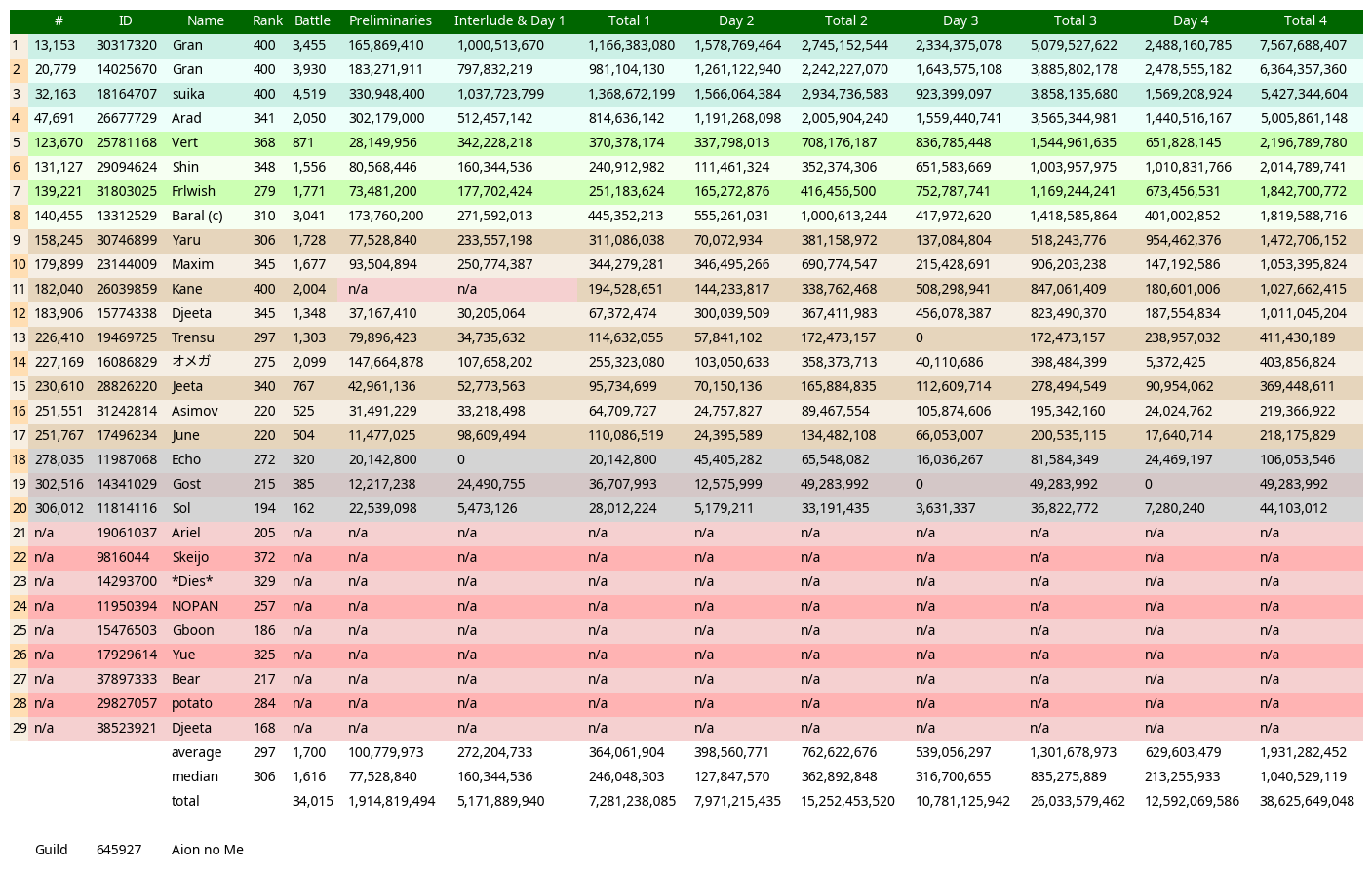The image size is (1372, 873).
Task: Select the name cell オメガ
Action: (191, 362)
